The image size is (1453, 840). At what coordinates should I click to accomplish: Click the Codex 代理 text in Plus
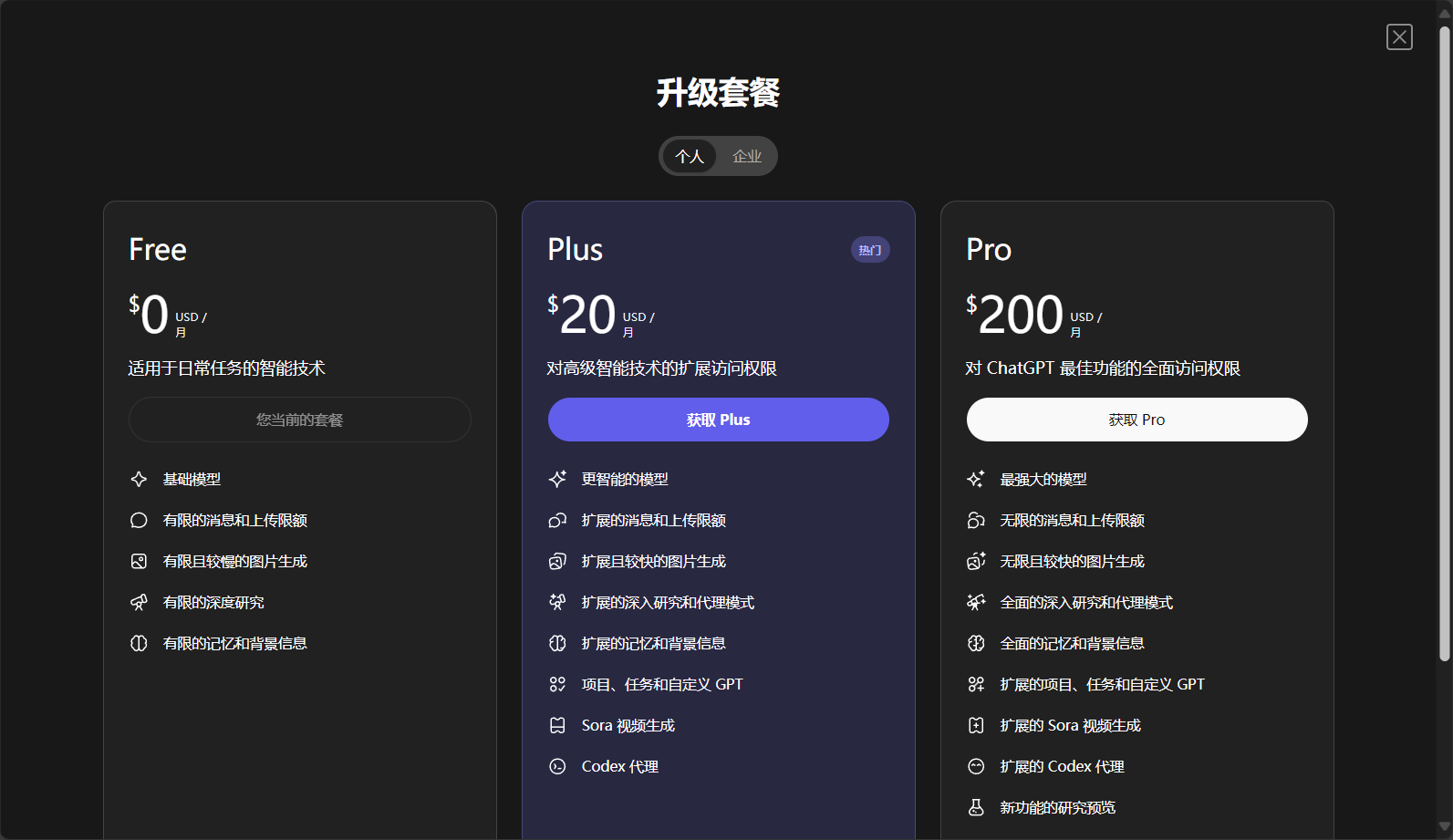pos(620,766)
